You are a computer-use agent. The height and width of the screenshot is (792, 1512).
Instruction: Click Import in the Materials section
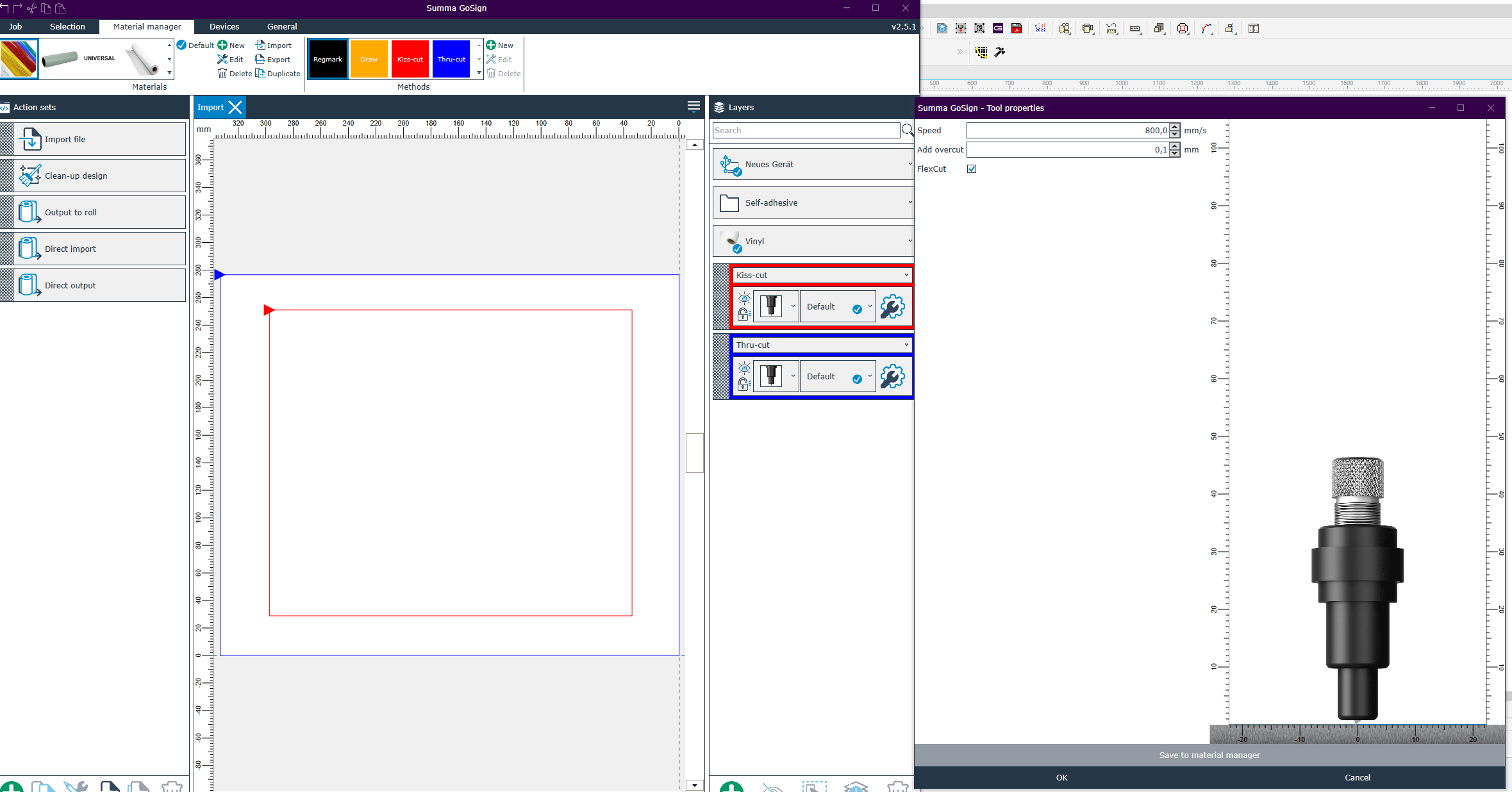pyautogui.click(x=274, y=45)
